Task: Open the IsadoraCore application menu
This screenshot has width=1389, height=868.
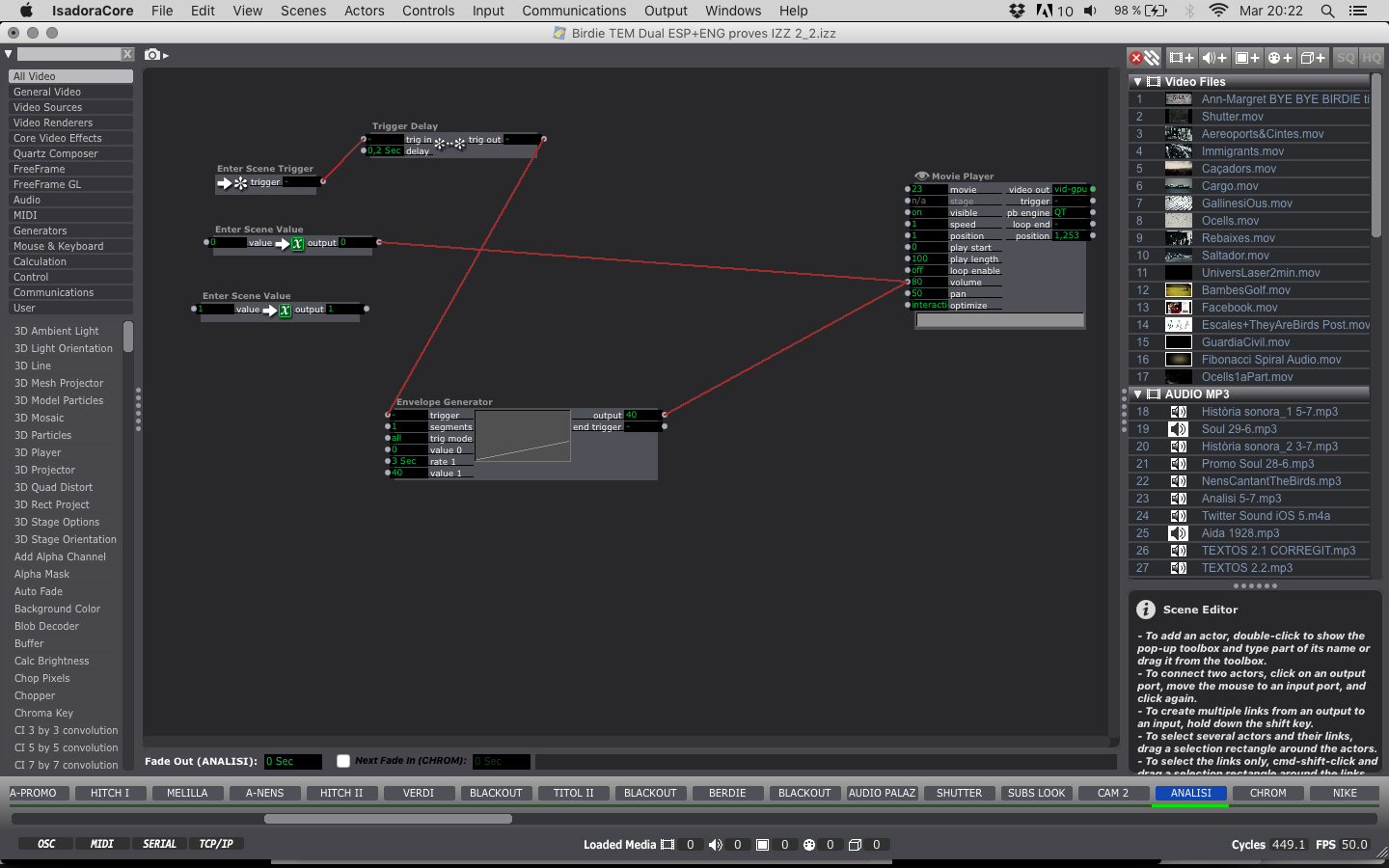Action: tap(93, 11)
